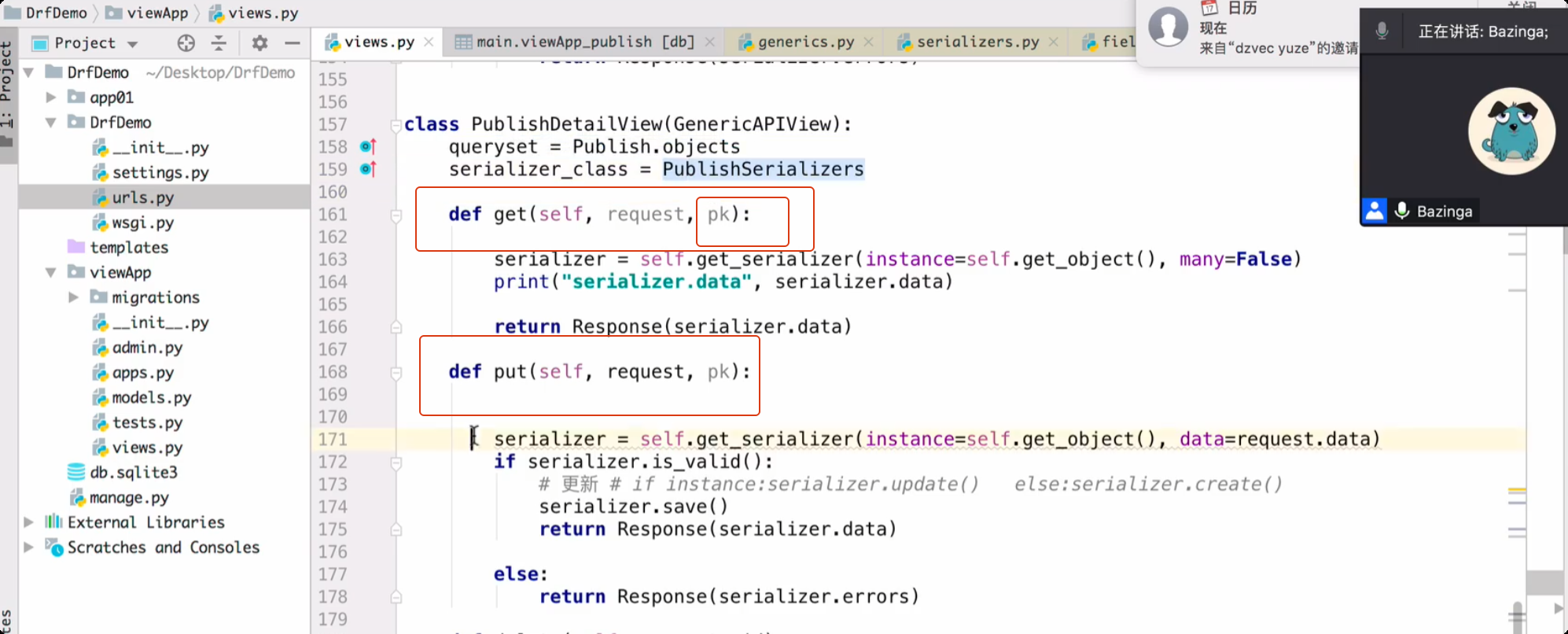Open wsgi.py file
Image resolution: width=1568 pixels, height=634 pixels.
click(142, 223)
